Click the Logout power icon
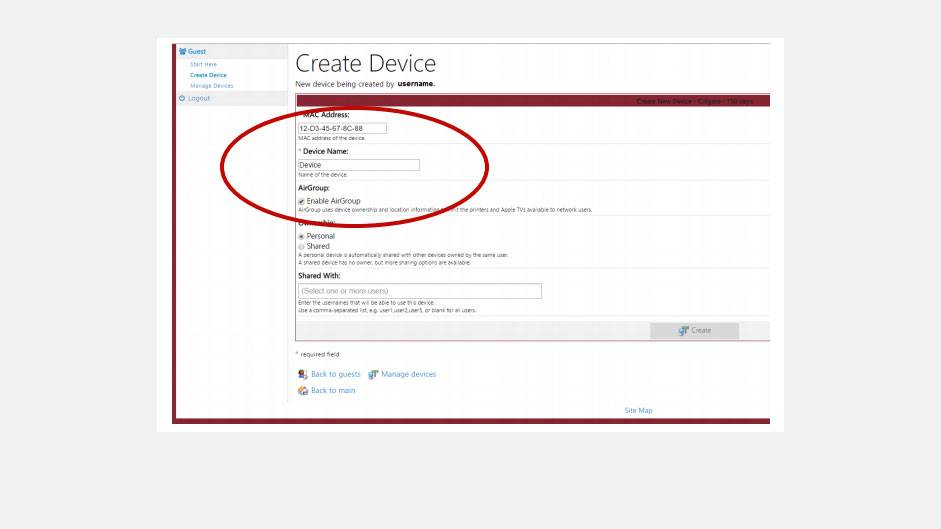Image resolution: width=941 pixels, height=529 pixels. pyautogui.click(x=182, y=98)
